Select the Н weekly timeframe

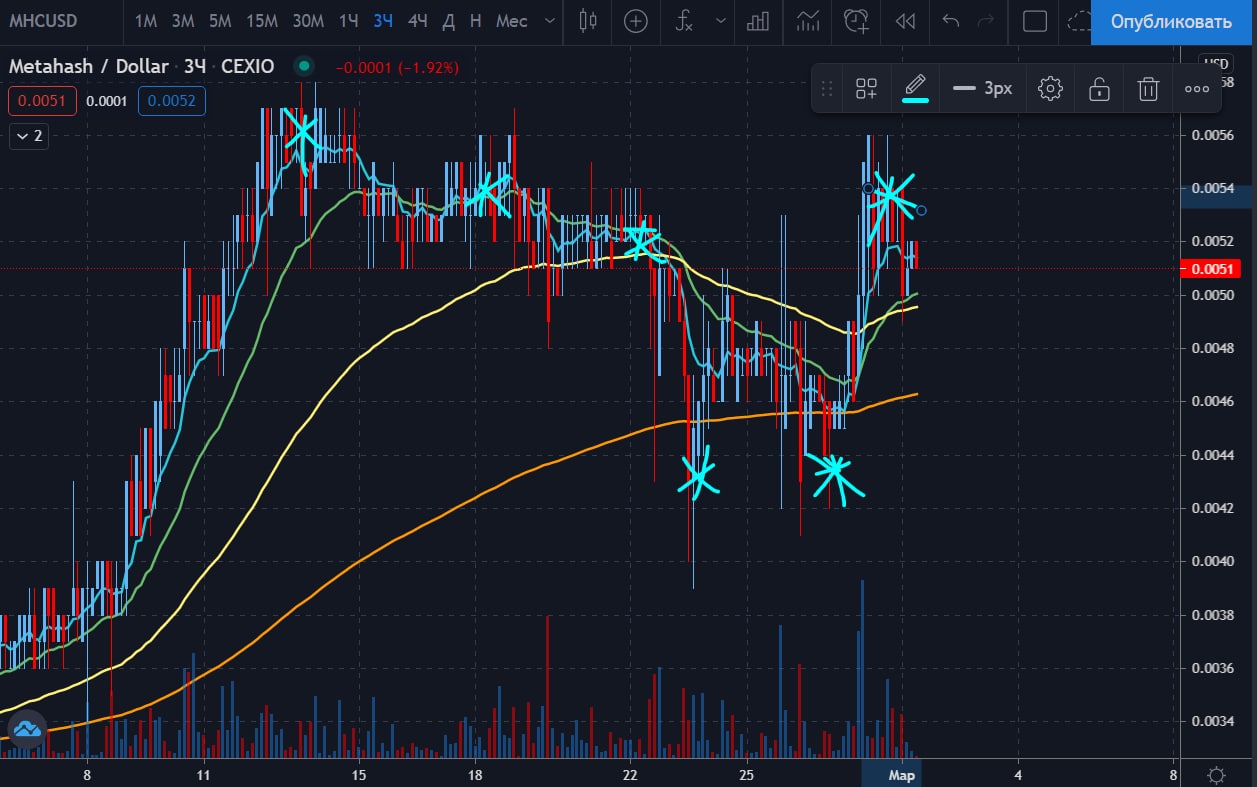point(475,21)
